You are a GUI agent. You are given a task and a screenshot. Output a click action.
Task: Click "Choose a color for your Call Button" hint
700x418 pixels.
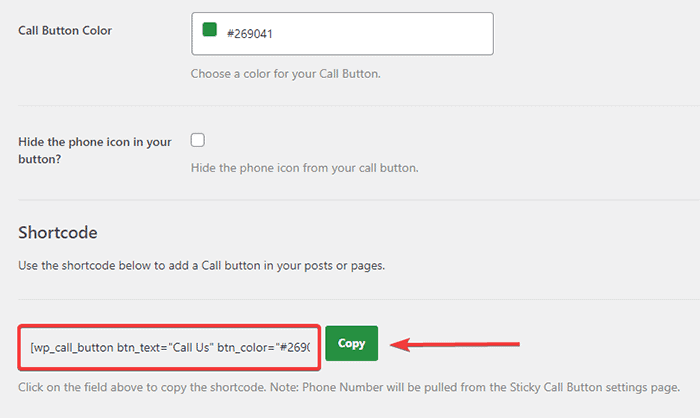click(x=285, y=73)
